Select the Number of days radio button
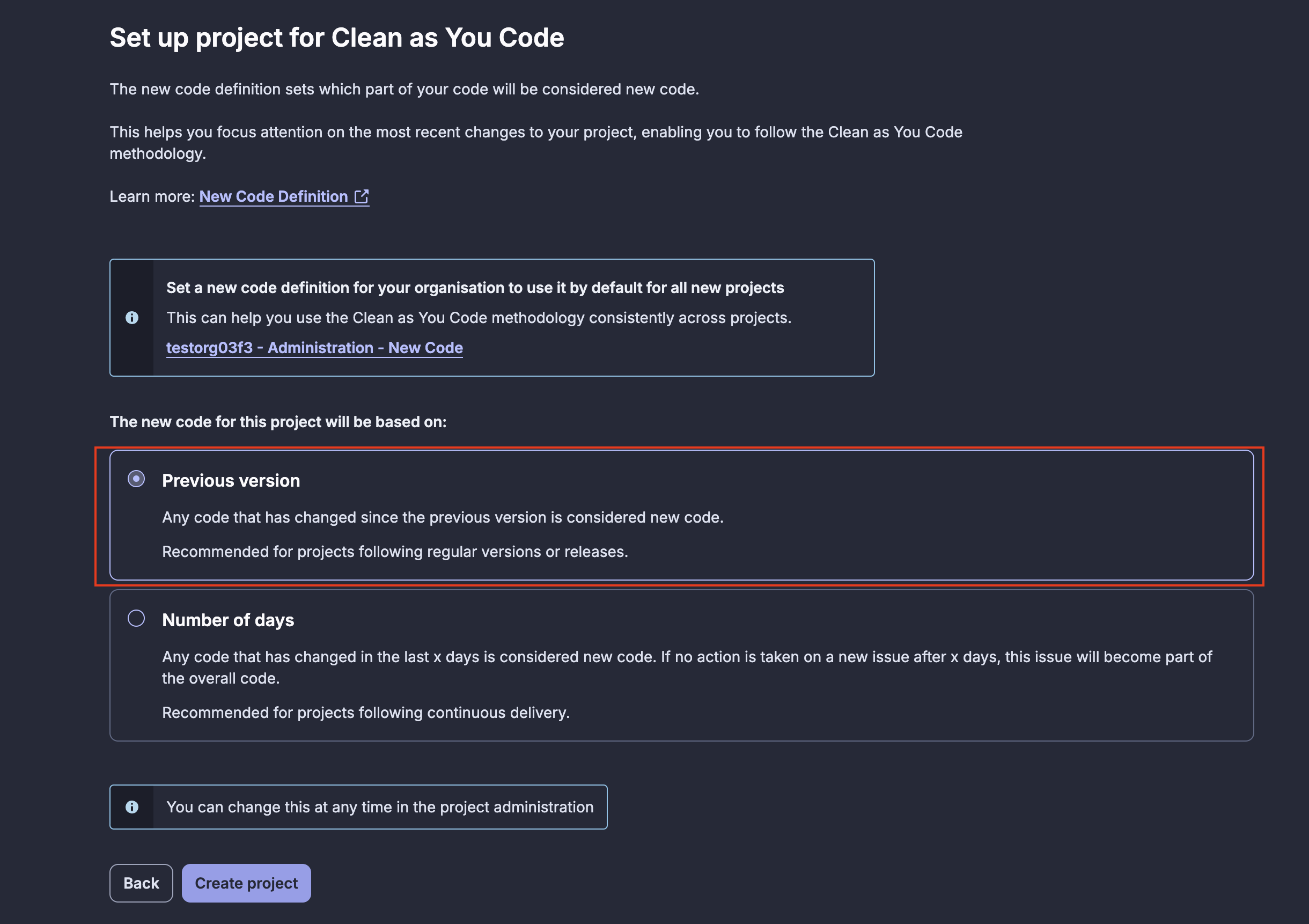1309x924 pixels. point(136,618)
